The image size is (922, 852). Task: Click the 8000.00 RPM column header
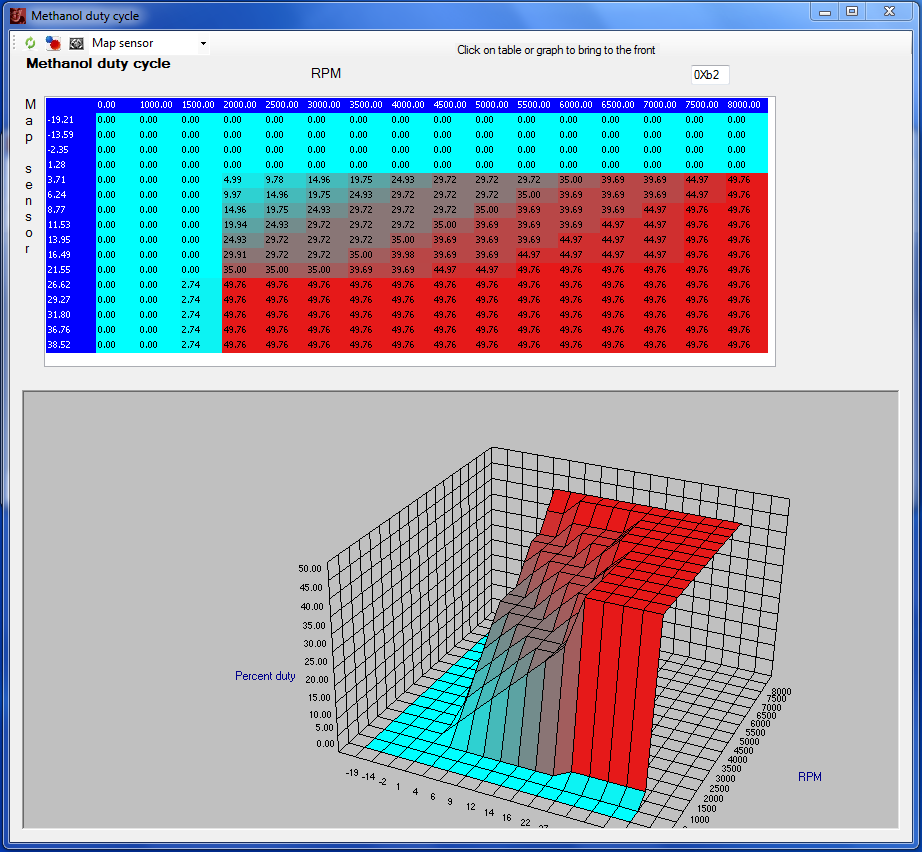[744, 105]
